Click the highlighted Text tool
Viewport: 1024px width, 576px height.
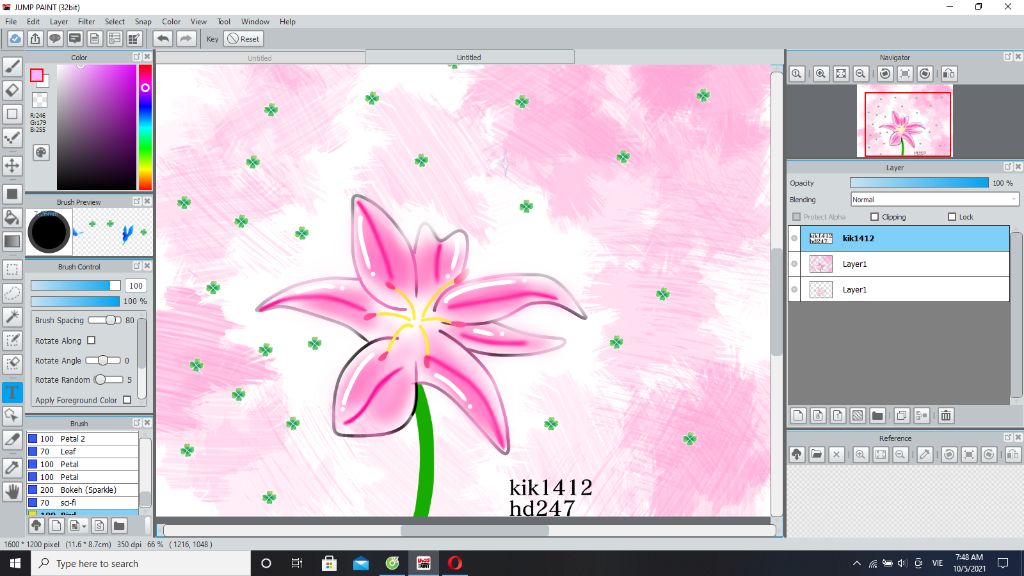(12, 392)
